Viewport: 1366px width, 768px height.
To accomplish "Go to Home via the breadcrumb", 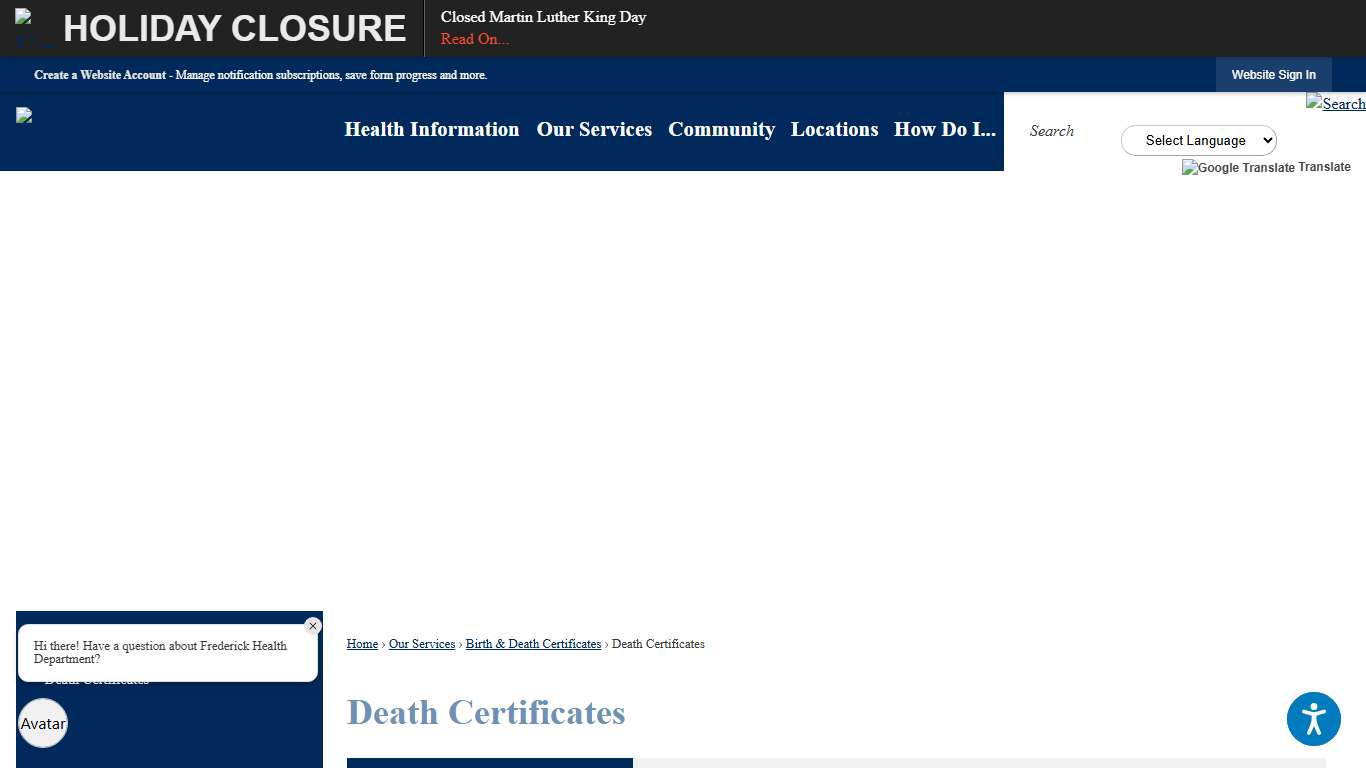I will pos(362,644).
